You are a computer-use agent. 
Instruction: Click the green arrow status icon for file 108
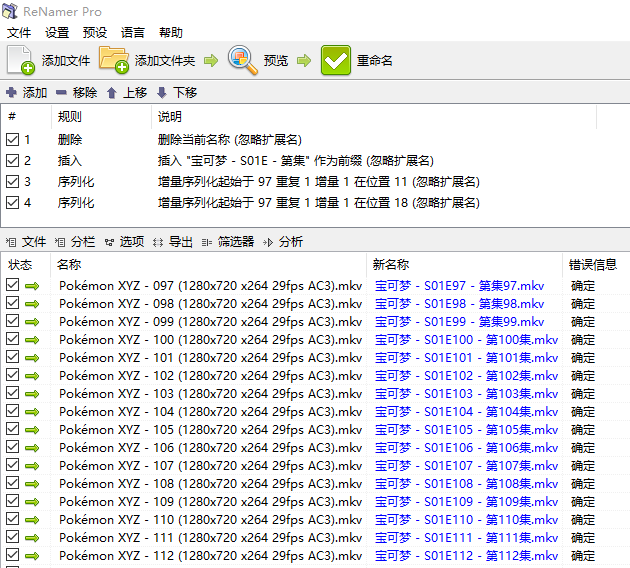coord(32,484)
